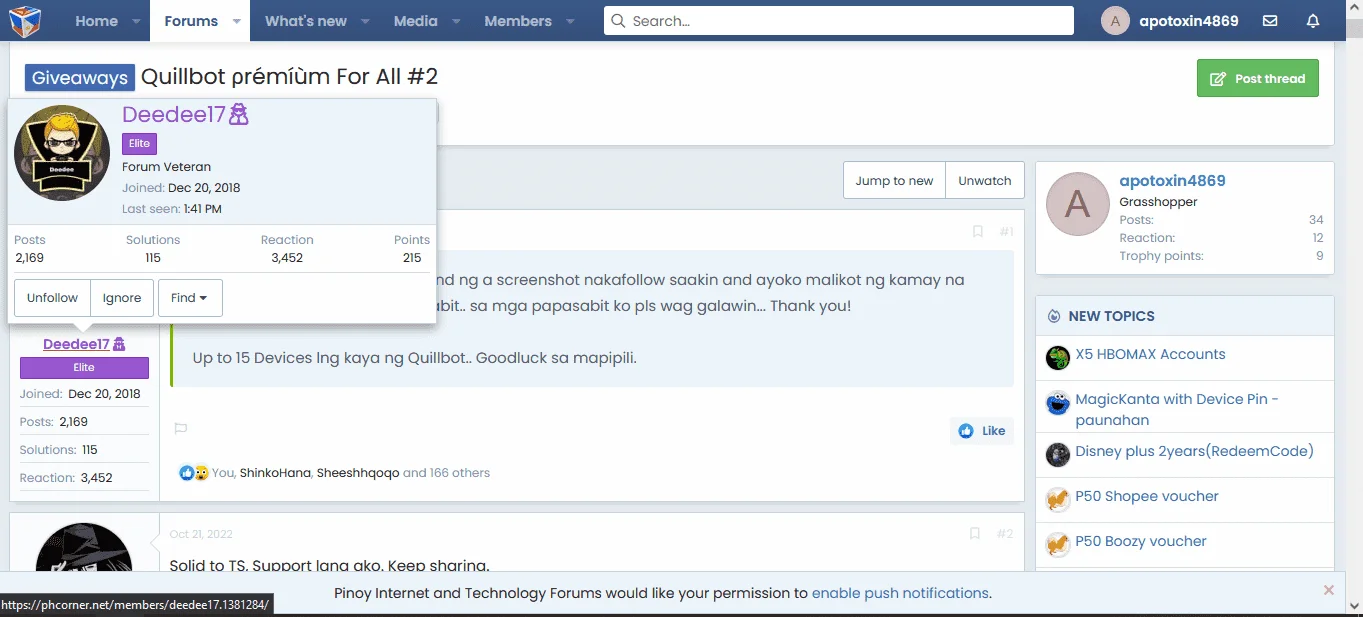
Task: Expand the Members menu arrow
Action: click(x=570, y=21)
